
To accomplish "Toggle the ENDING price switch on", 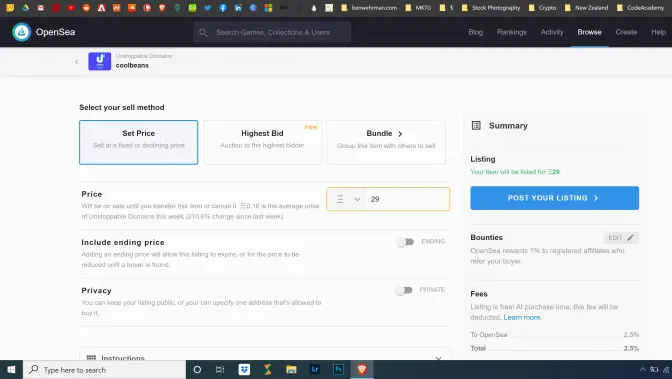I will (x=405, y=242).
